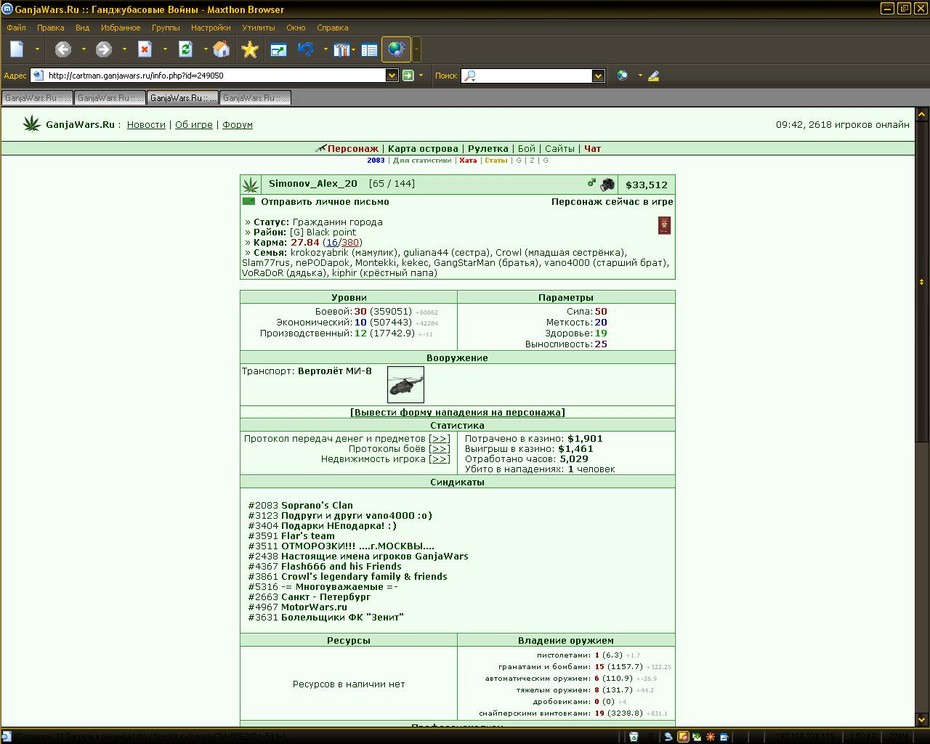Click the green Go button by address bar
This screenshot has width=930, height=744.
coord(408,75)
